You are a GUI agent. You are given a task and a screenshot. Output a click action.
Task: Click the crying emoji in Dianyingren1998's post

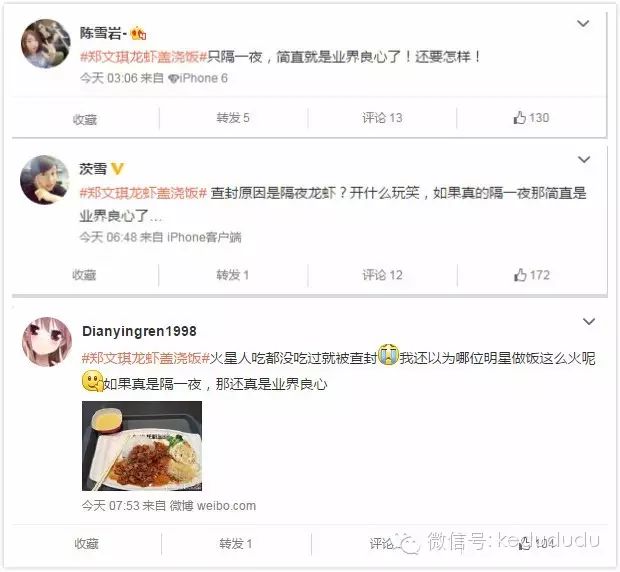[388, 355]
